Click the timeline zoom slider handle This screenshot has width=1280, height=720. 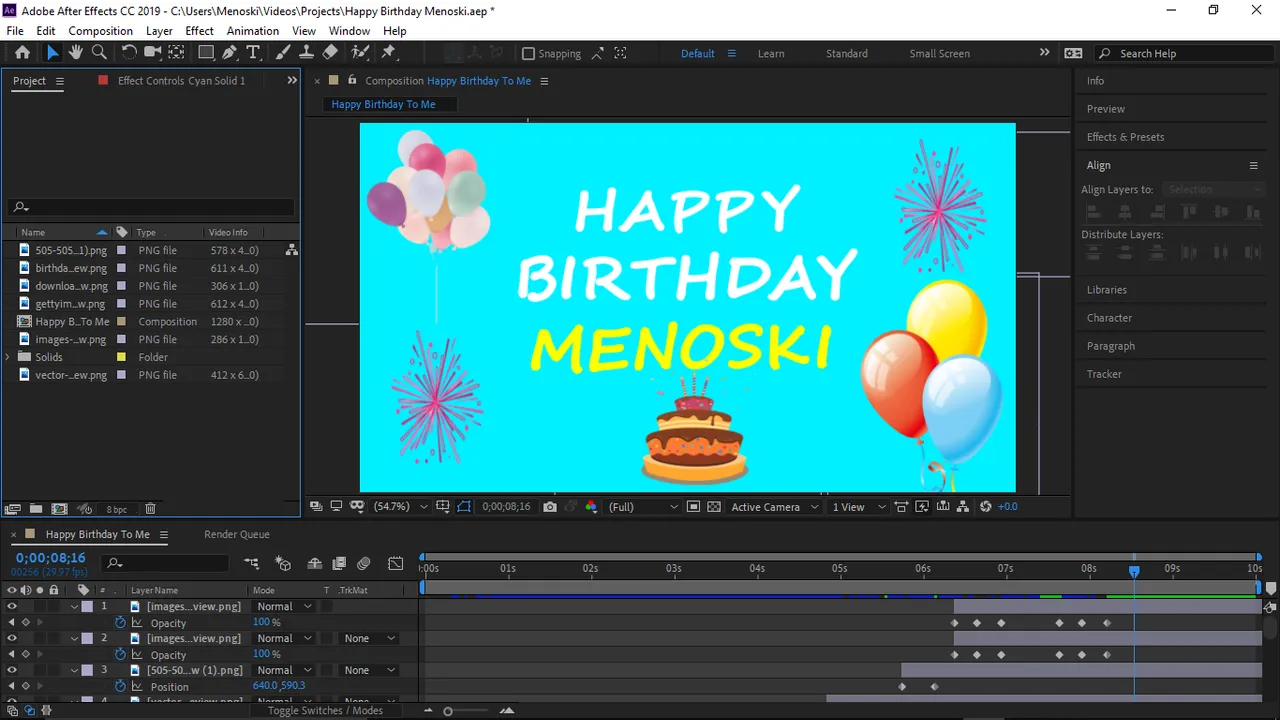pyautogui.click(x=447, y=711)
